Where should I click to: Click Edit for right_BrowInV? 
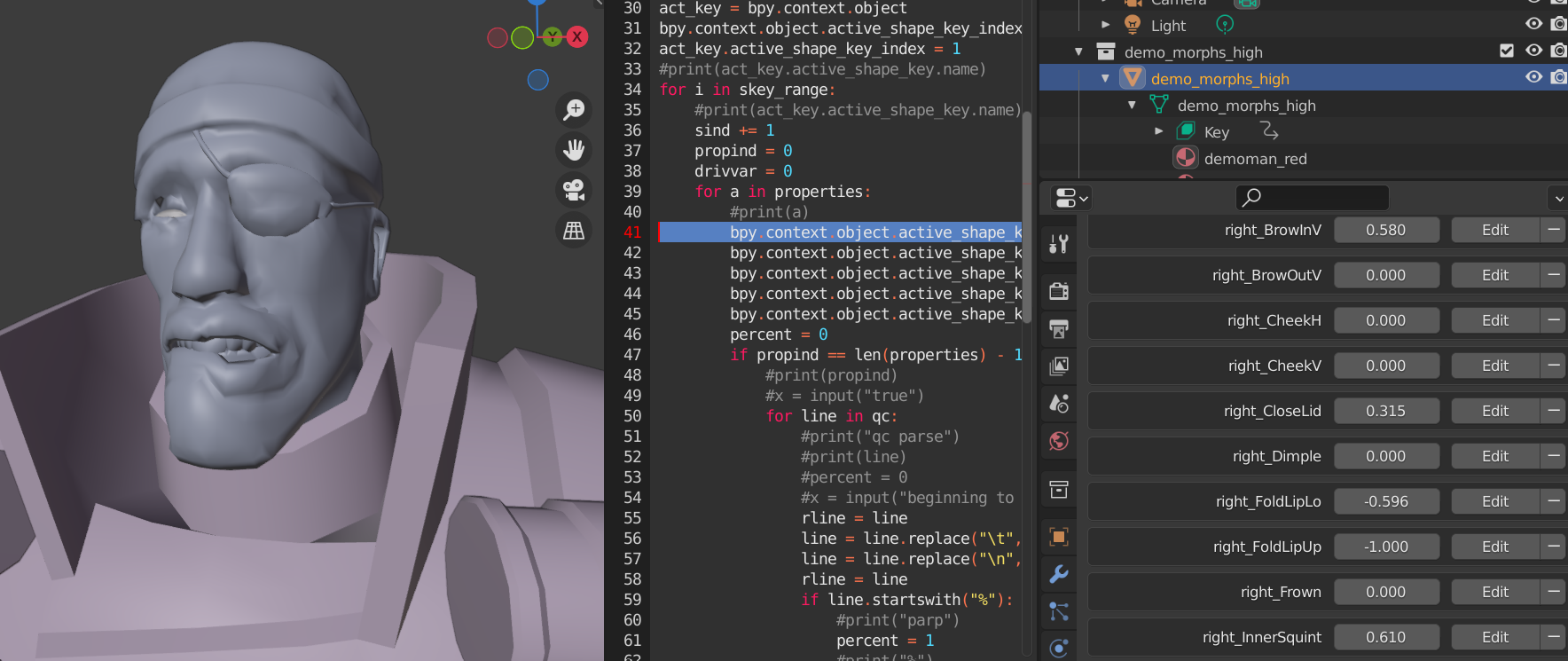pos(1495,230)
